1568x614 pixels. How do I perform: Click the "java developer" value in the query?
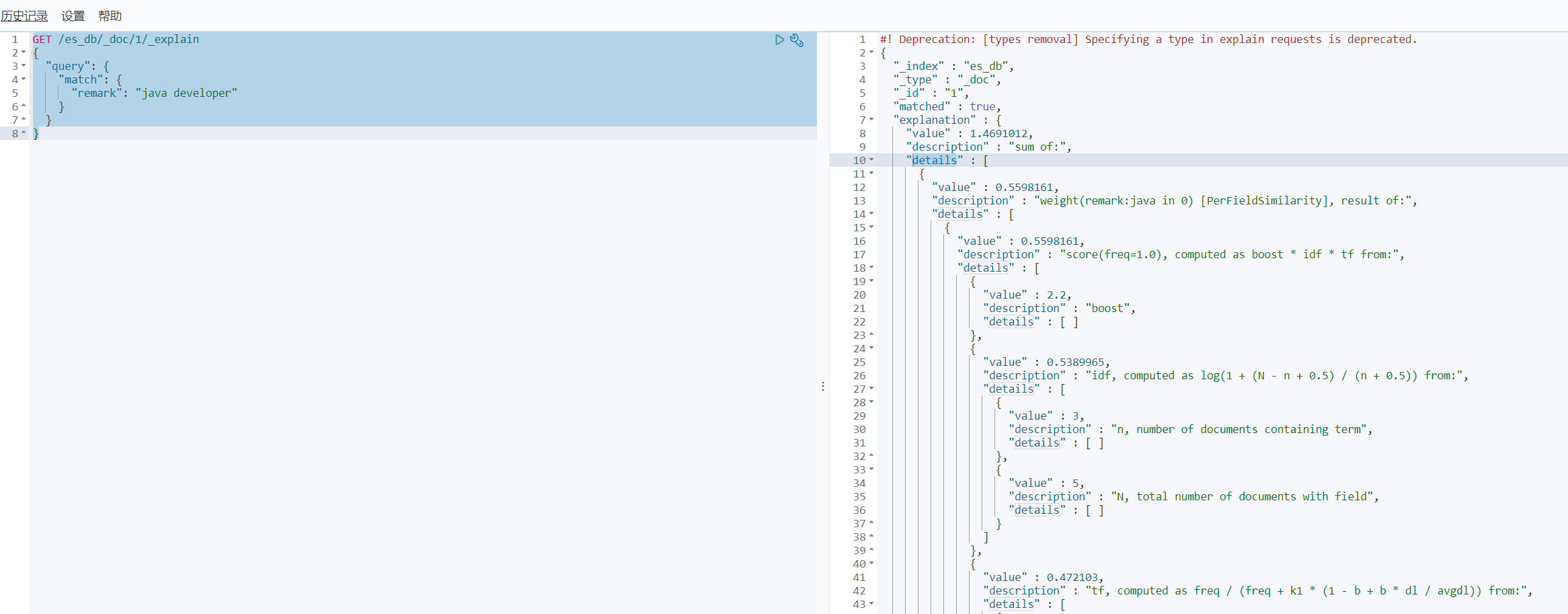(186, 93)
